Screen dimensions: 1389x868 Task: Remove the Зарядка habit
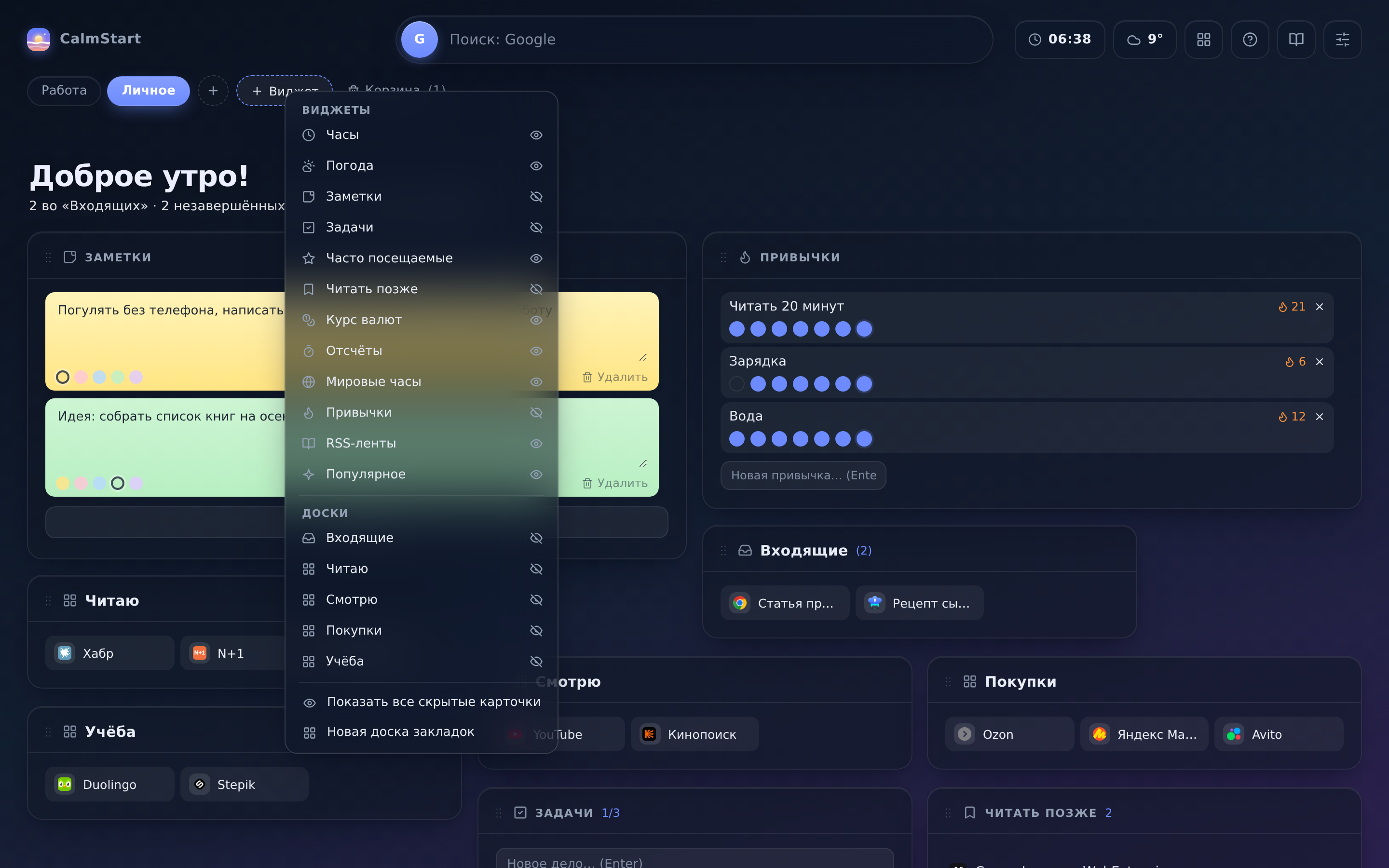pos(1320,362)
